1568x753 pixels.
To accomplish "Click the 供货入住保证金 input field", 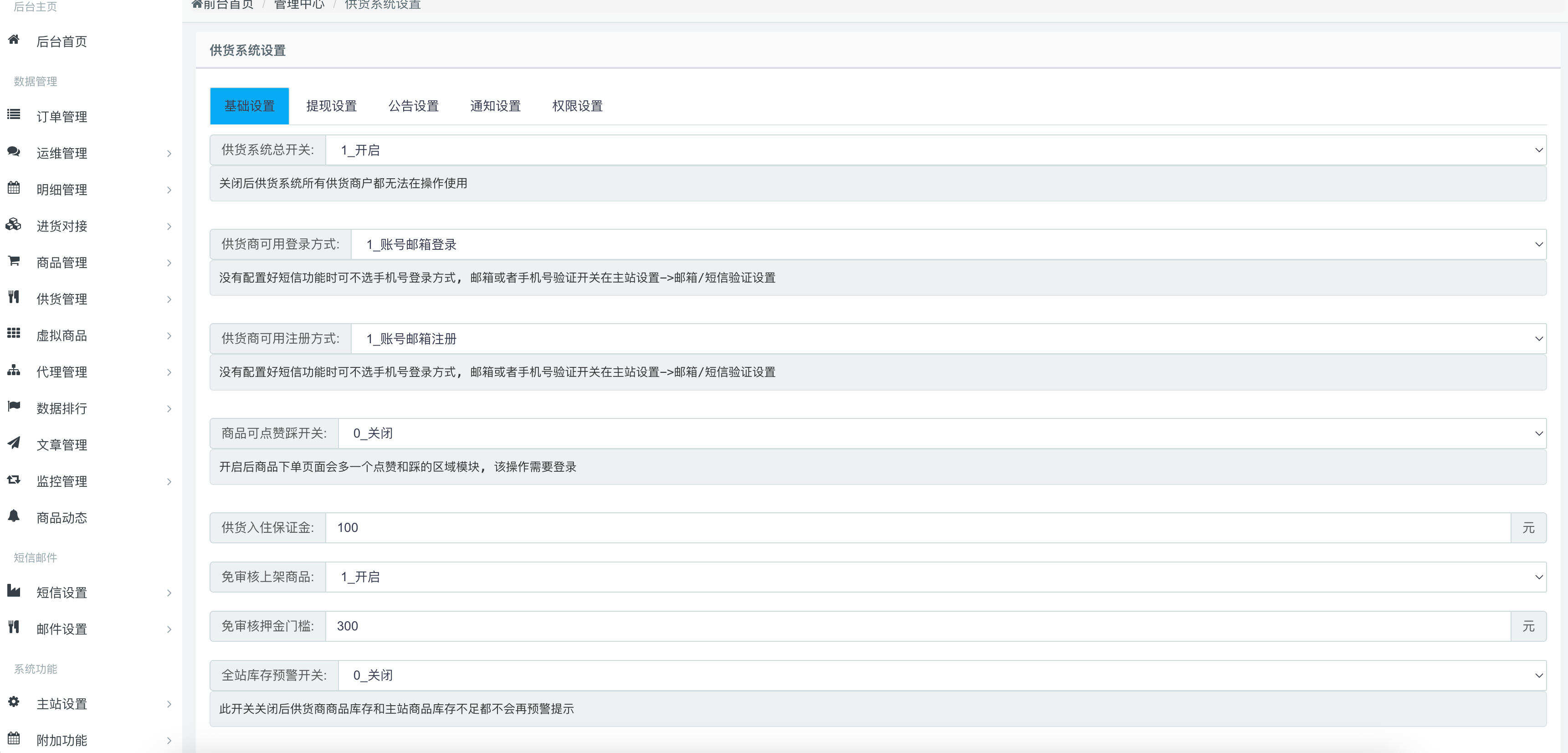I will pos(917,528).
